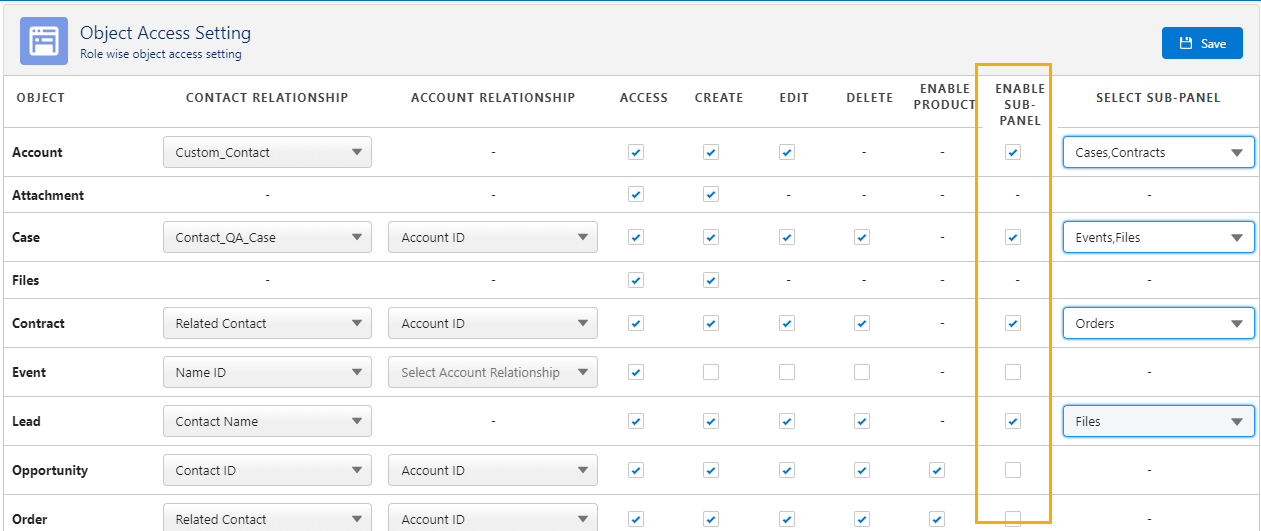Click the Object Access Setting header icon
The width and height of the screenshot is (1261, 531).
44,41
